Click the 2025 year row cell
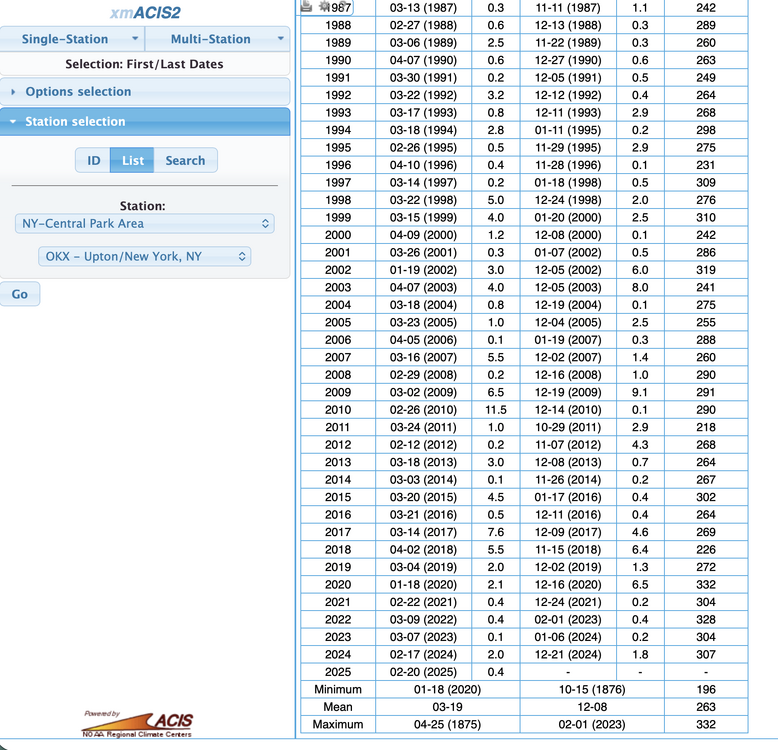The height and width of the screenshot is (750, 778). [338, 671]
